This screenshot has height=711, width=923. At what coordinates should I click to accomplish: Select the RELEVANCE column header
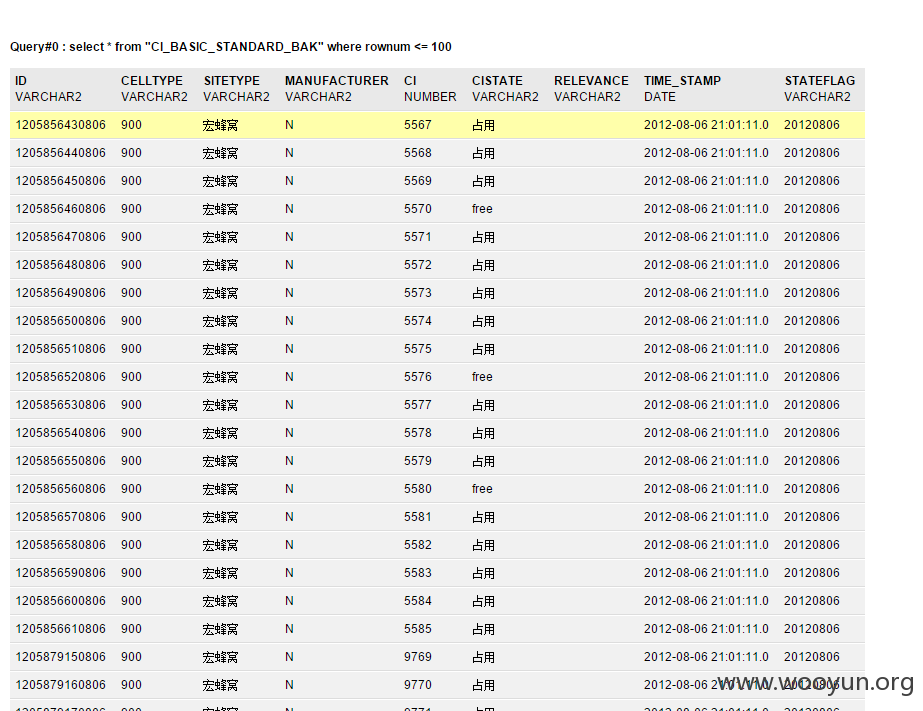(591, 81)
